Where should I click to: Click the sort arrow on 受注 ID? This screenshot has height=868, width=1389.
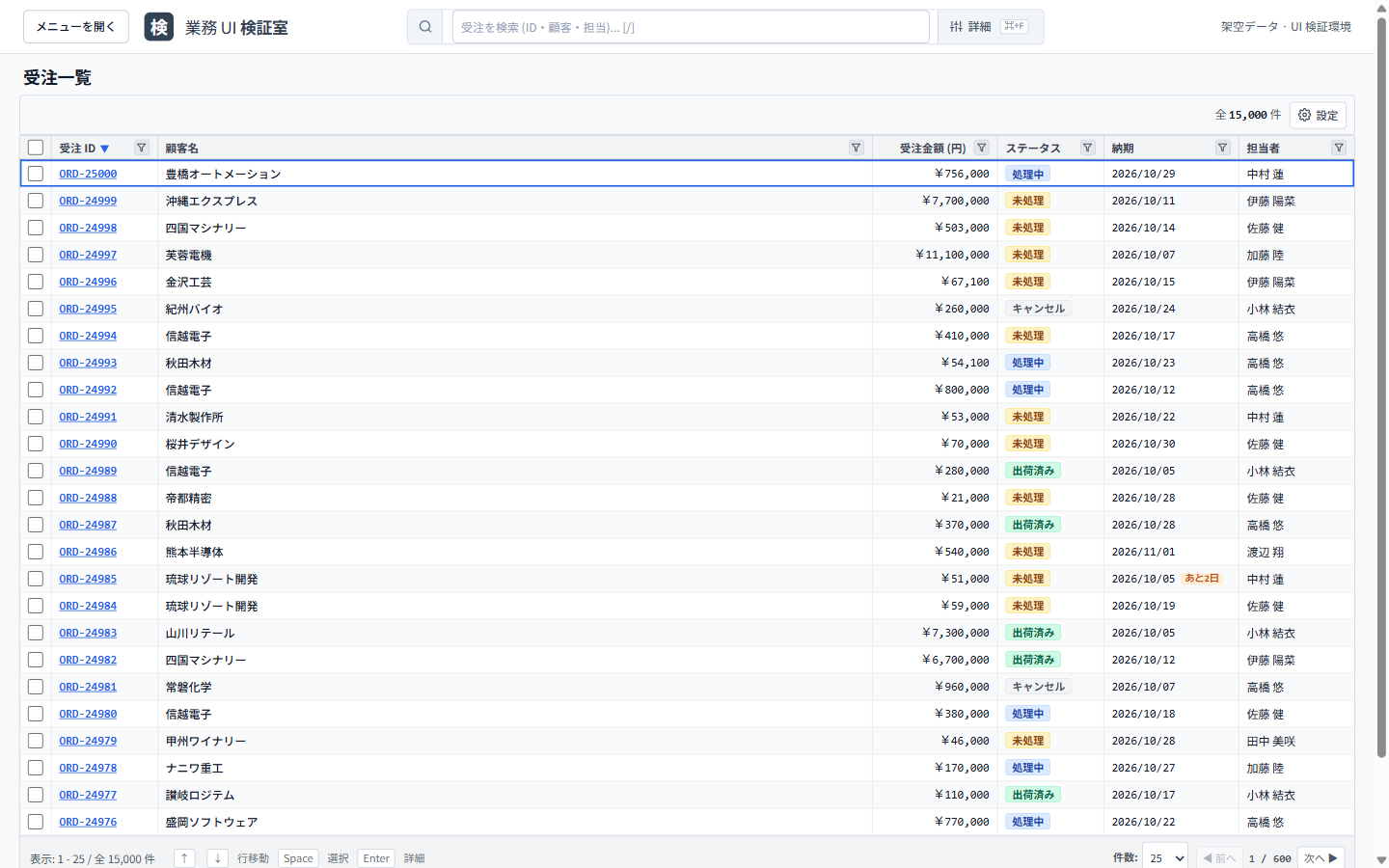pyautogui.click(x=105, y=149)
